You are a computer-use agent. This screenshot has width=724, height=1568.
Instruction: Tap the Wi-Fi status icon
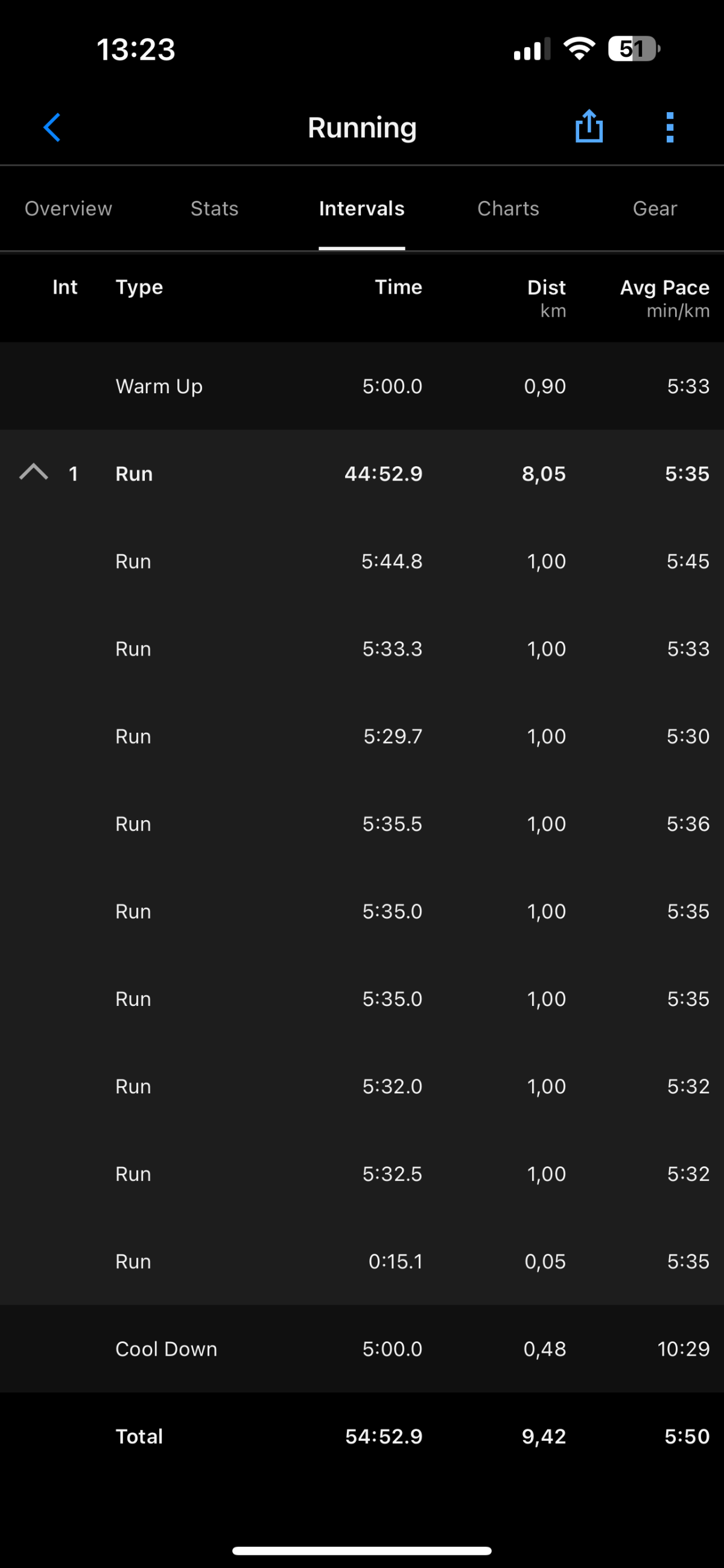point(579,49)
